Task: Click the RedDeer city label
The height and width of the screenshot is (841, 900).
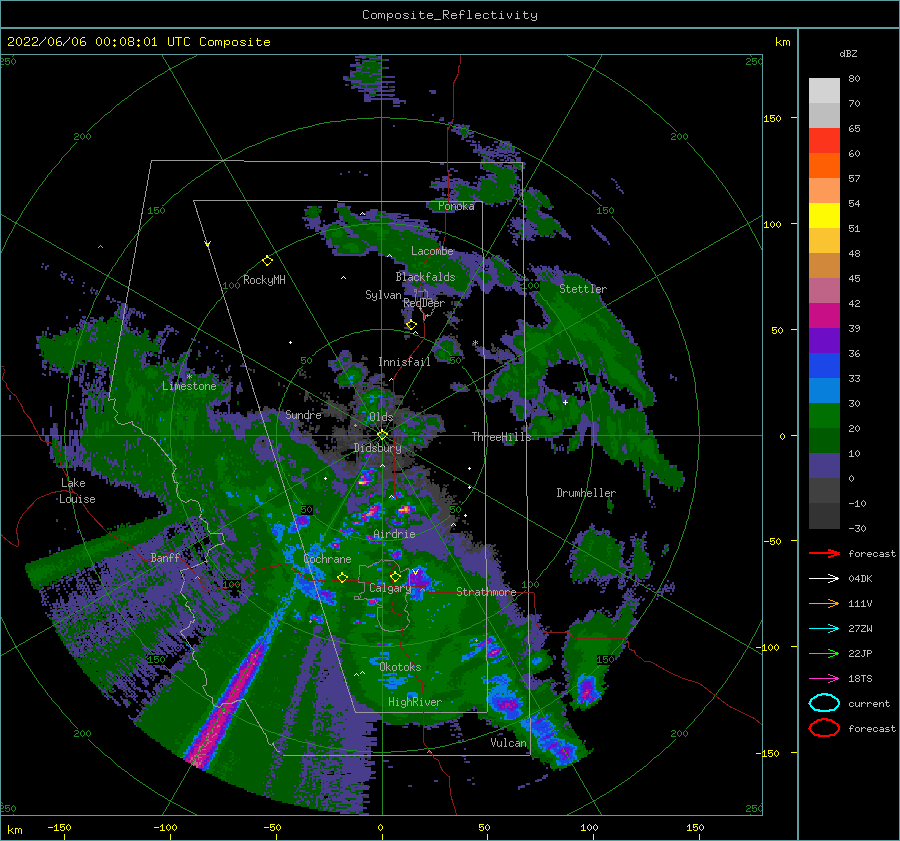Action: 424,303
